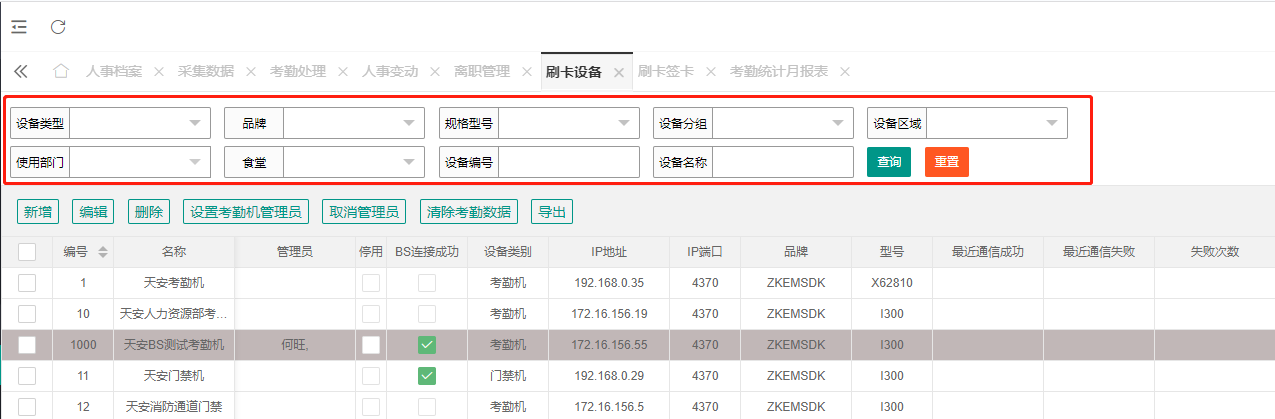Toggle BS连接成功 checkbox for 天安门禁机

click(427, 376)
